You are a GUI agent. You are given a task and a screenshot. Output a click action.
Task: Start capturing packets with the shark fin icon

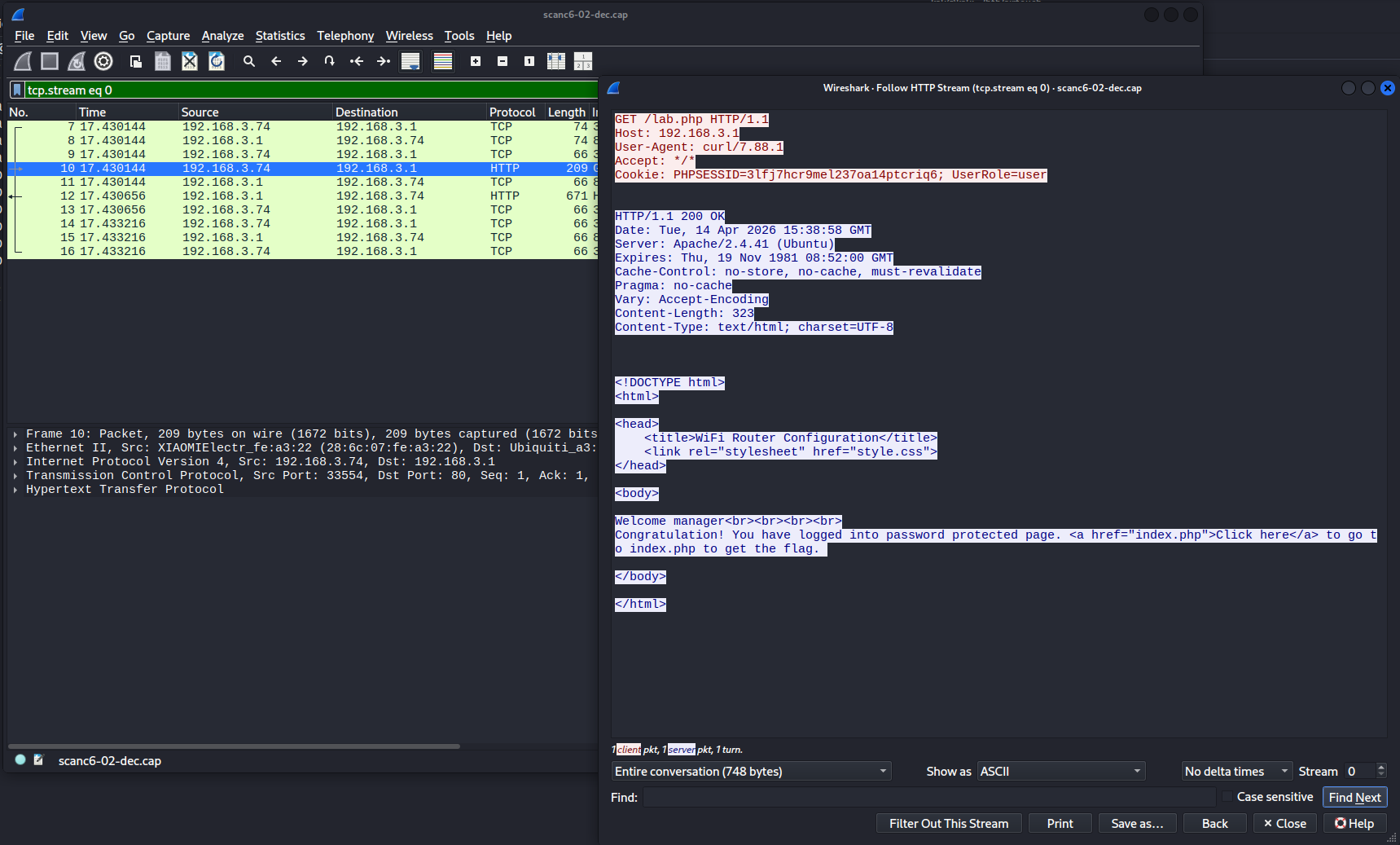24,61
